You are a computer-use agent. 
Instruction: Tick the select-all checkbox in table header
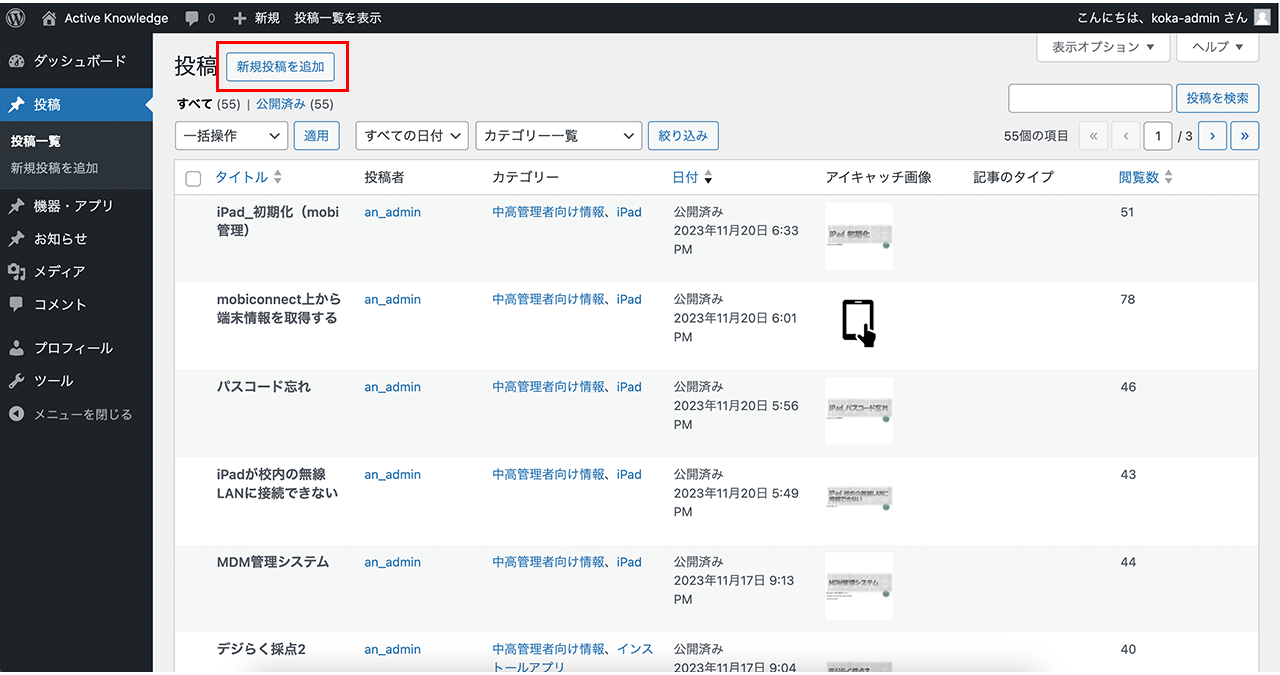click(x=194, y=178)
